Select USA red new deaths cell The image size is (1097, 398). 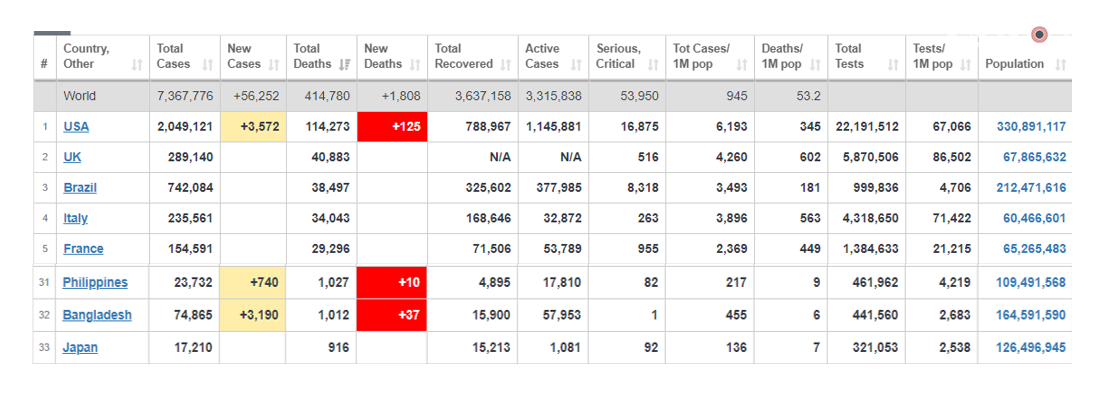pyautogui.click(x=392, y=127)
